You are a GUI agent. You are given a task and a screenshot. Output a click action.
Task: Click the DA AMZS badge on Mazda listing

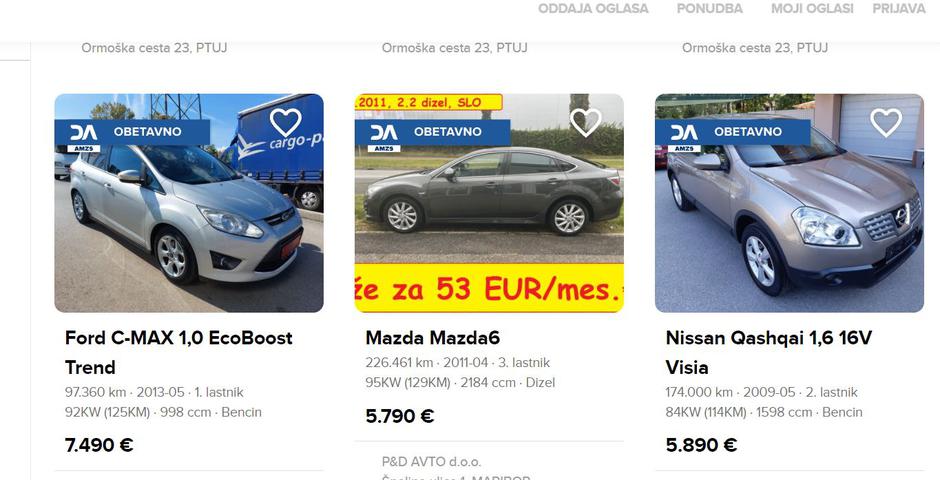point(384,137)
